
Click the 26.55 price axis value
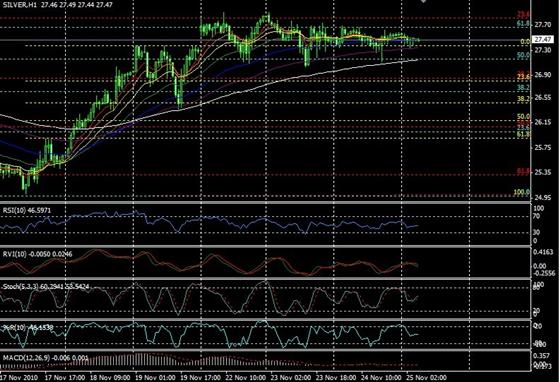tap(543, 97)
